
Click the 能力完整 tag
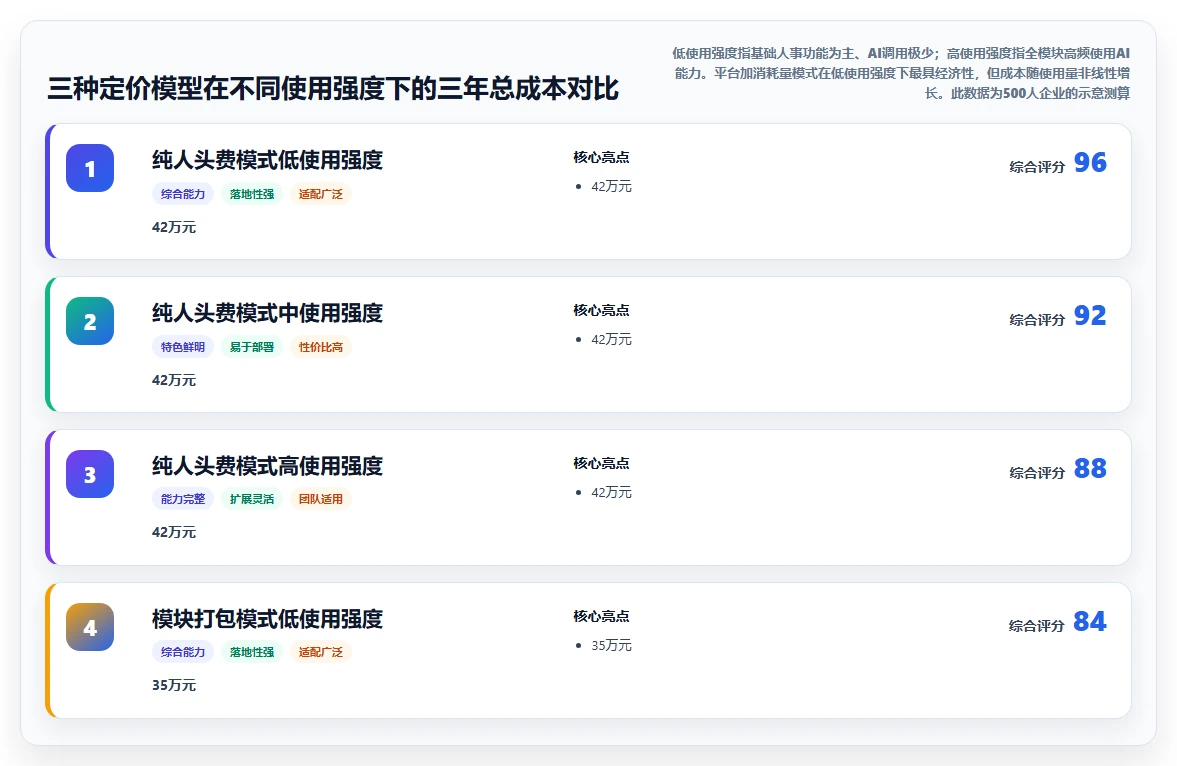[183, 499]
